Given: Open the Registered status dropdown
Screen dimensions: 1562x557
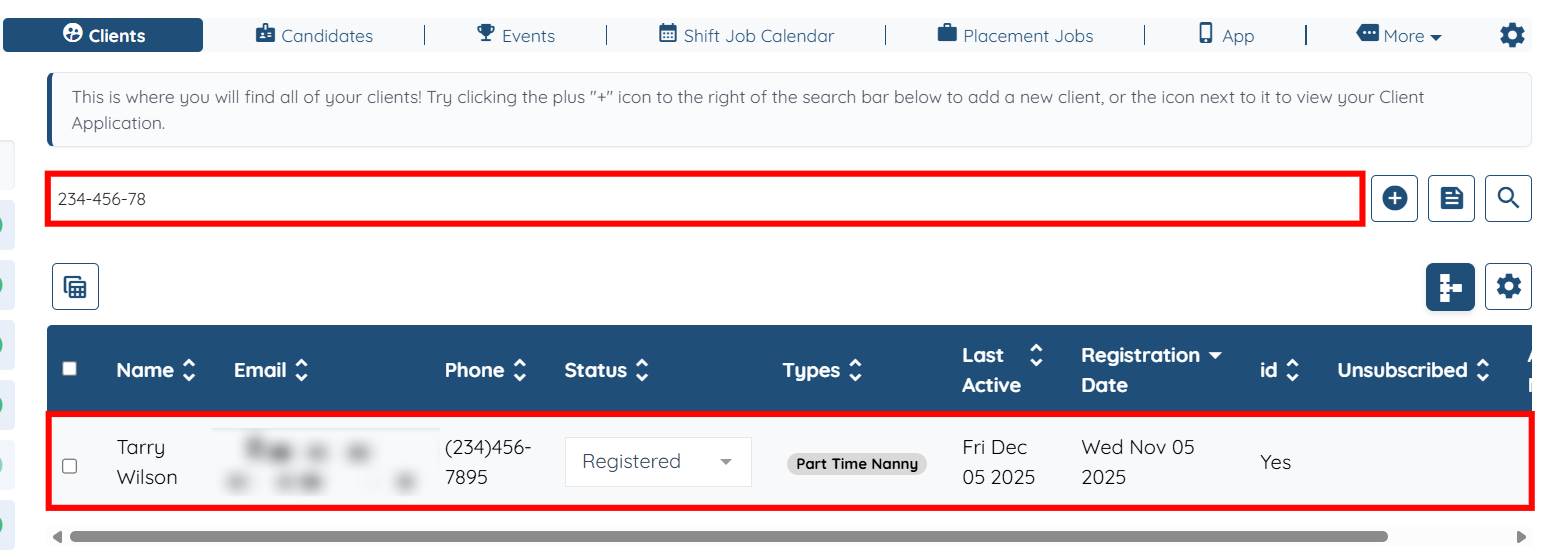Looking at the screenshot, I should click(658, 462).
